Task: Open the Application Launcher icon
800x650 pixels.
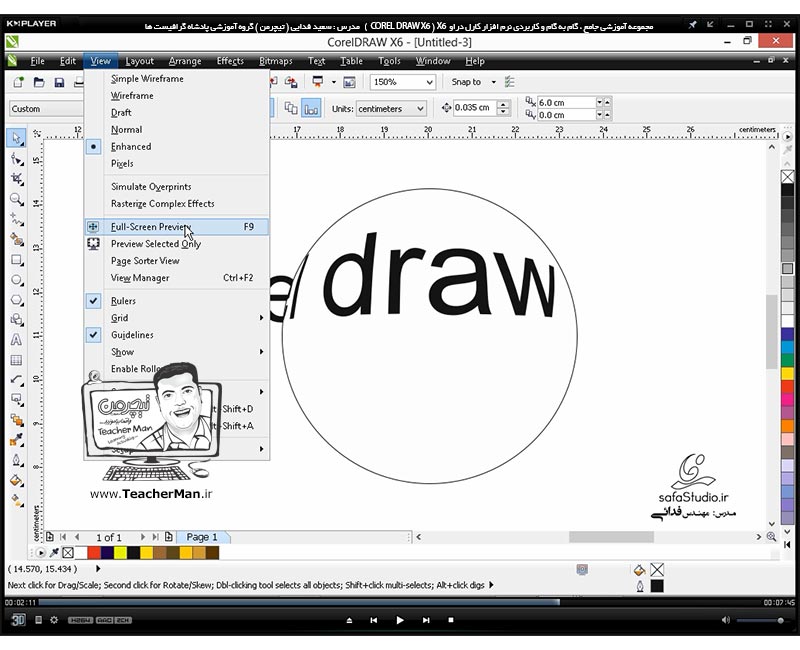Action: (x=317, y=82)
